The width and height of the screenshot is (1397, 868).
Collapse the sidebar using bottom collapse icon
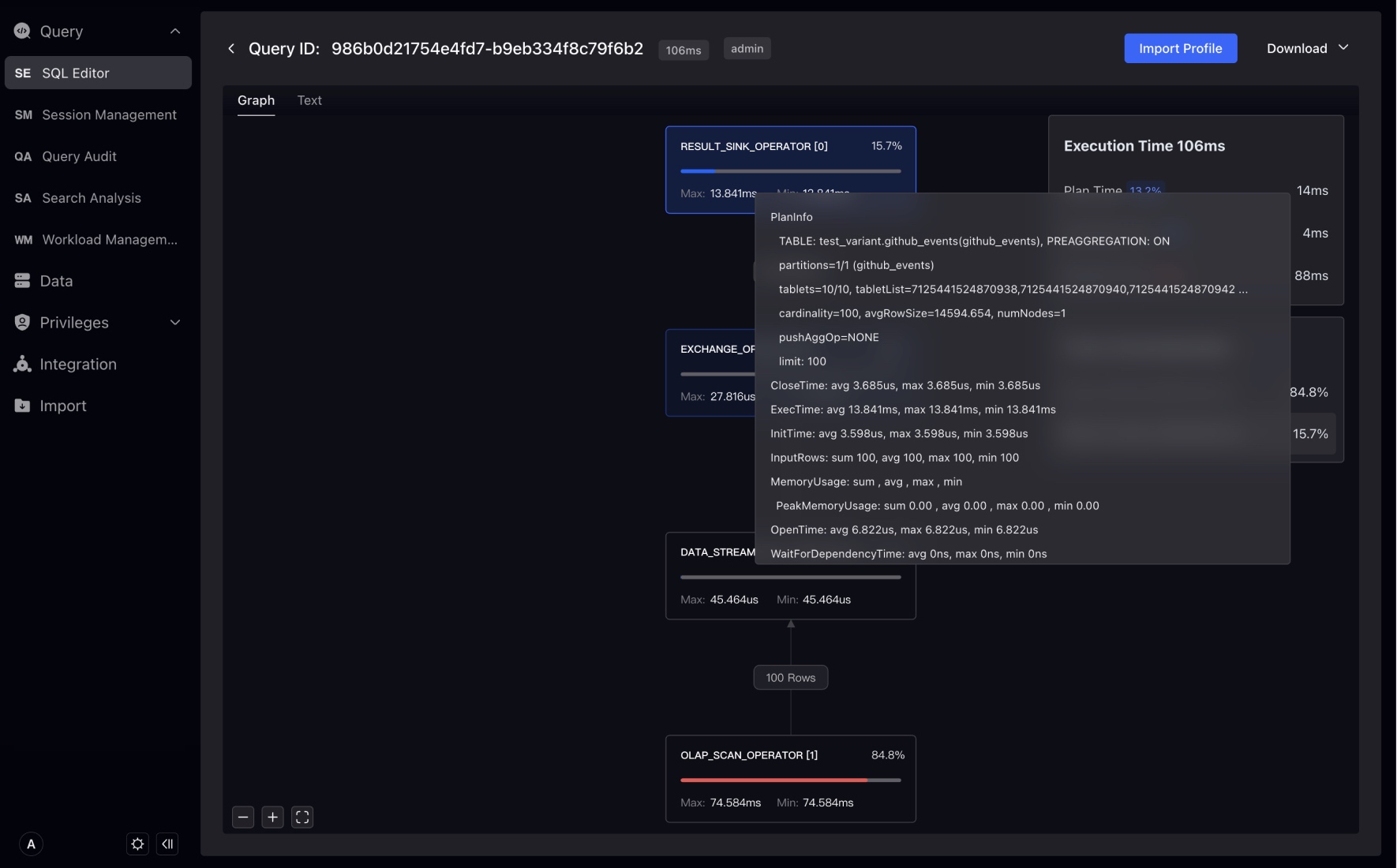tap(167, 844)
